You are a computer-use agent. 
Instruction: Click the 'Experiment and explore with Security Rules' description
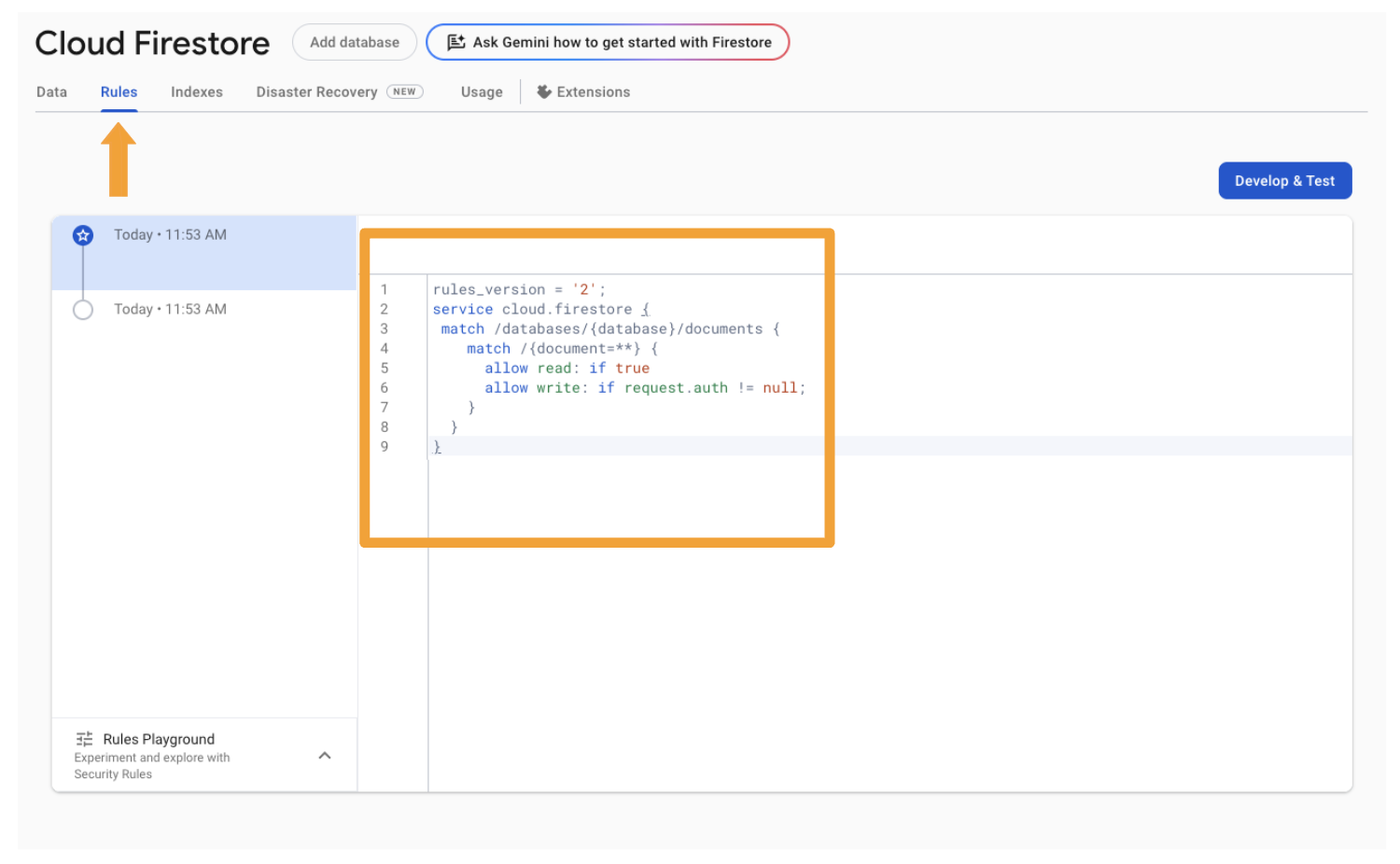click(152, 766)
